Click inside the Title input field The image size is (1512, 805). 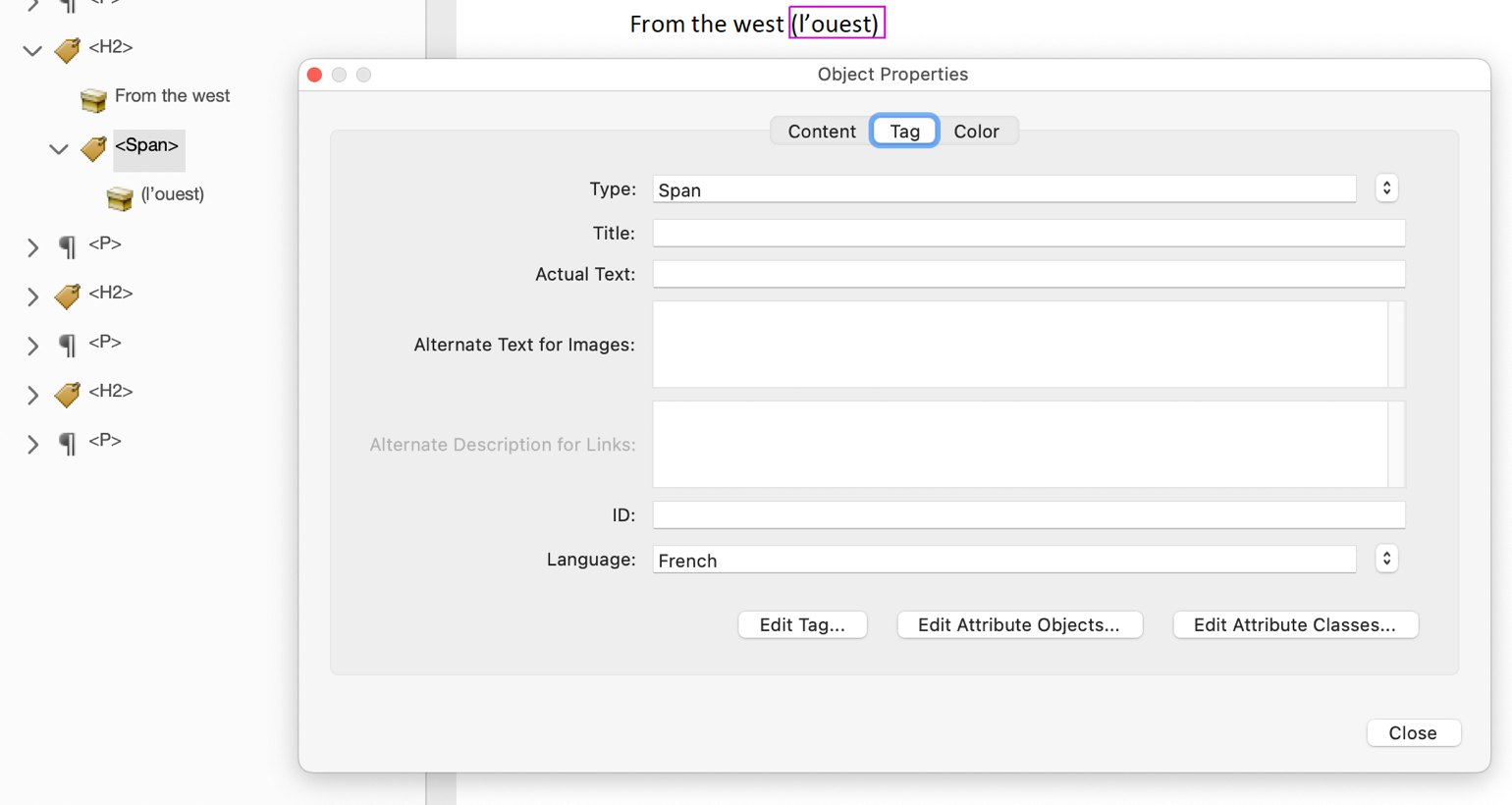pyautogui.click(x=1029, y=233)
